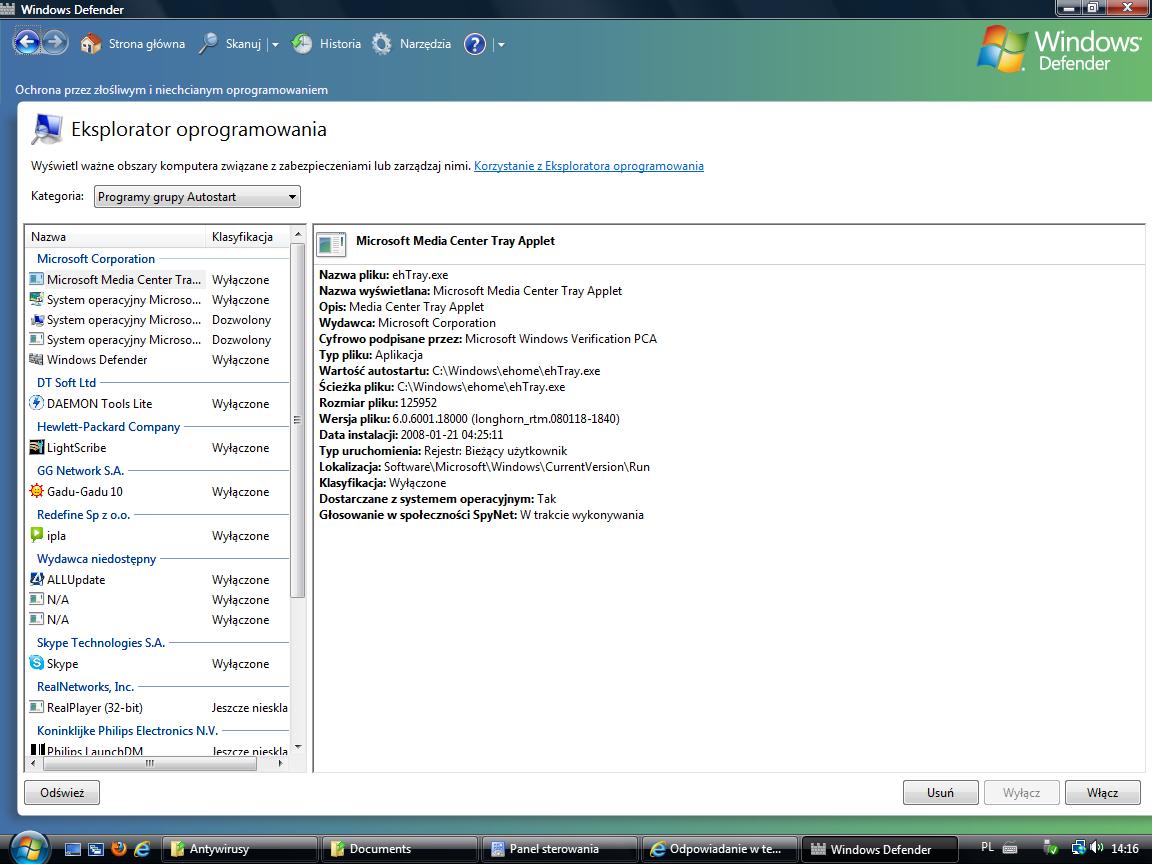Select Microsoft Media Center Tray Applet entry
This screenshot has width=1152, height=864.
click(x=158, y=279)
